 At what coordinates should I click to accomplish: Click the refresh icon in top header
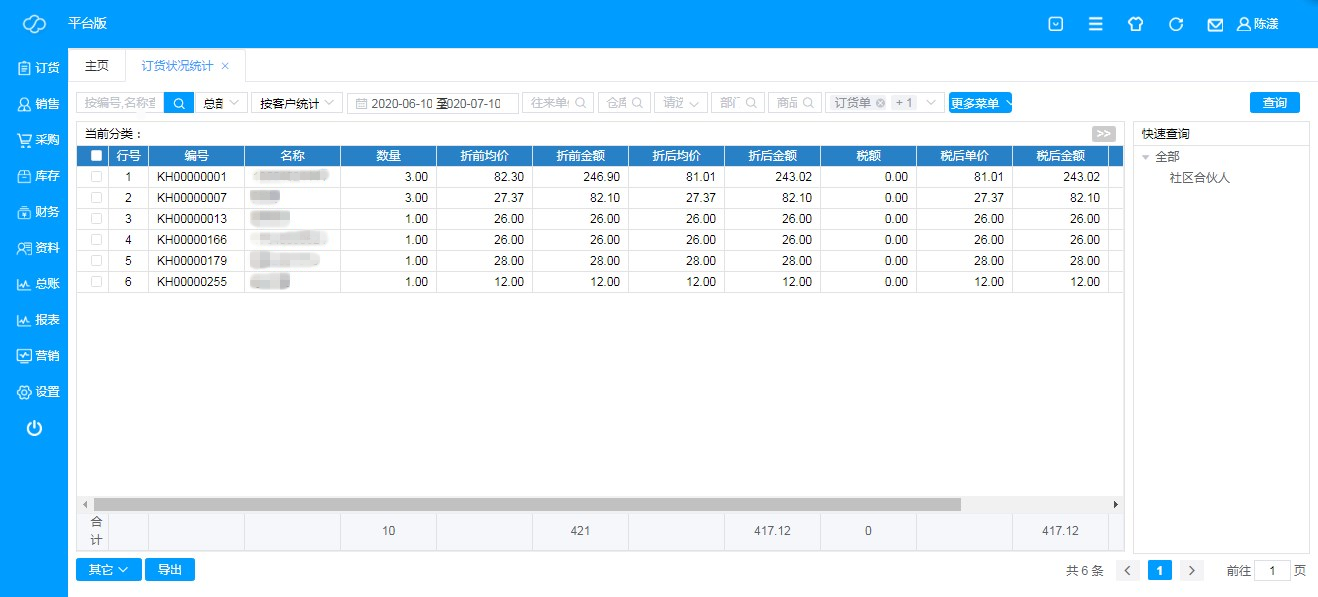[1176, 24]
